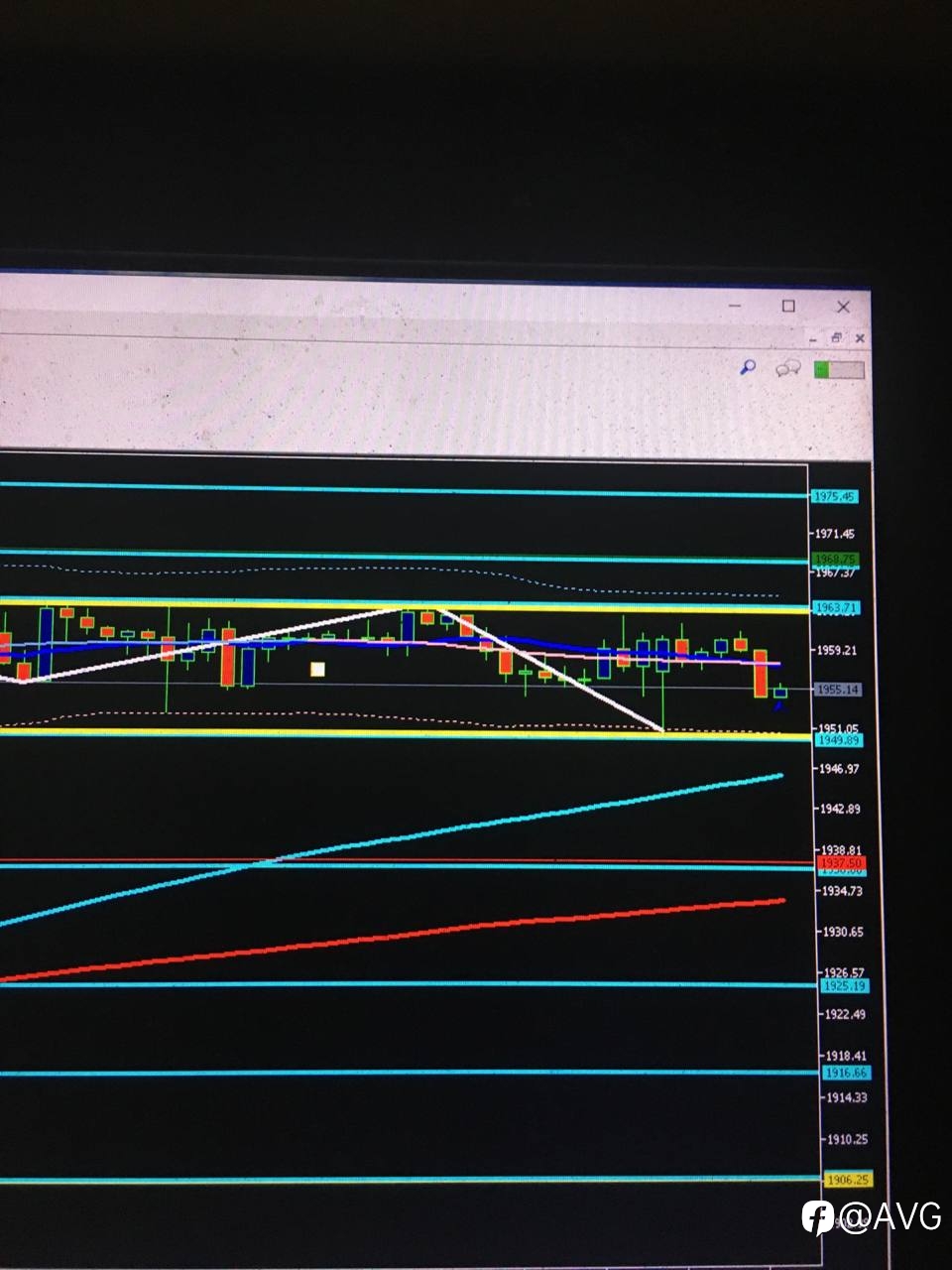Screen dimensions: 952x1270
Task: Maximize the main application window
Action: tap(789, 306)
